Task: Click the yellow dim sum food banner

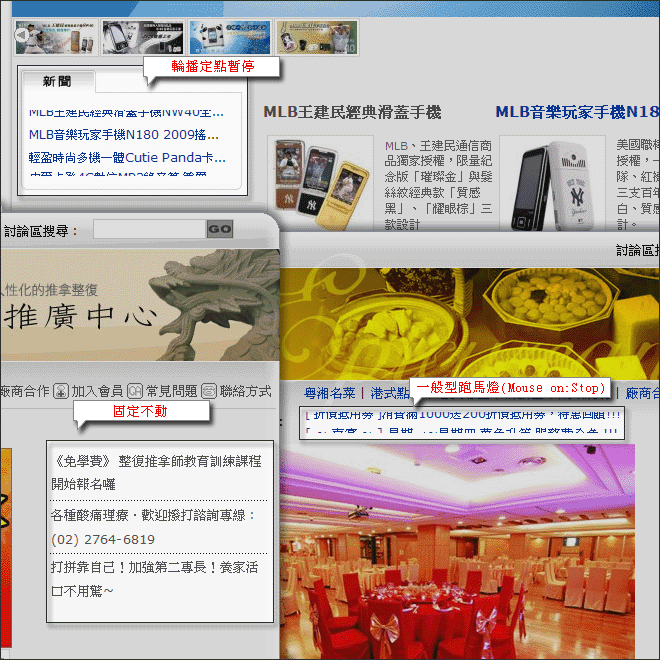Action: pos(470,324)
